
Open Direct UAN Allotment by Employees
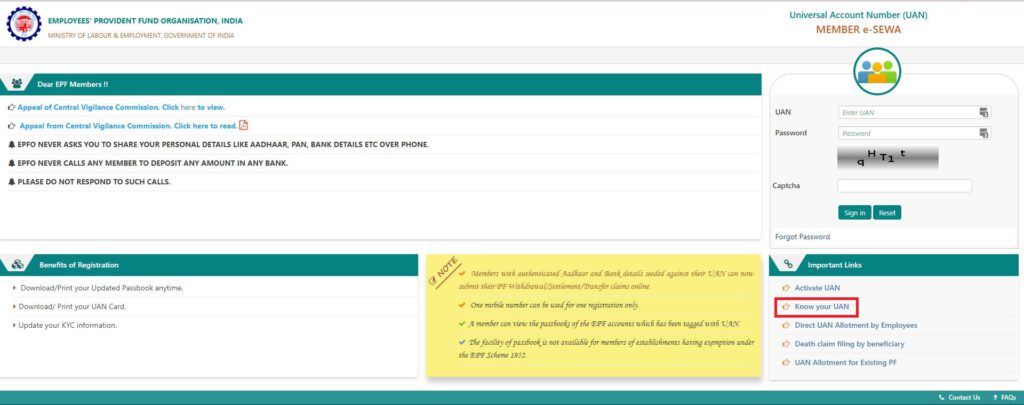[855, 325]
